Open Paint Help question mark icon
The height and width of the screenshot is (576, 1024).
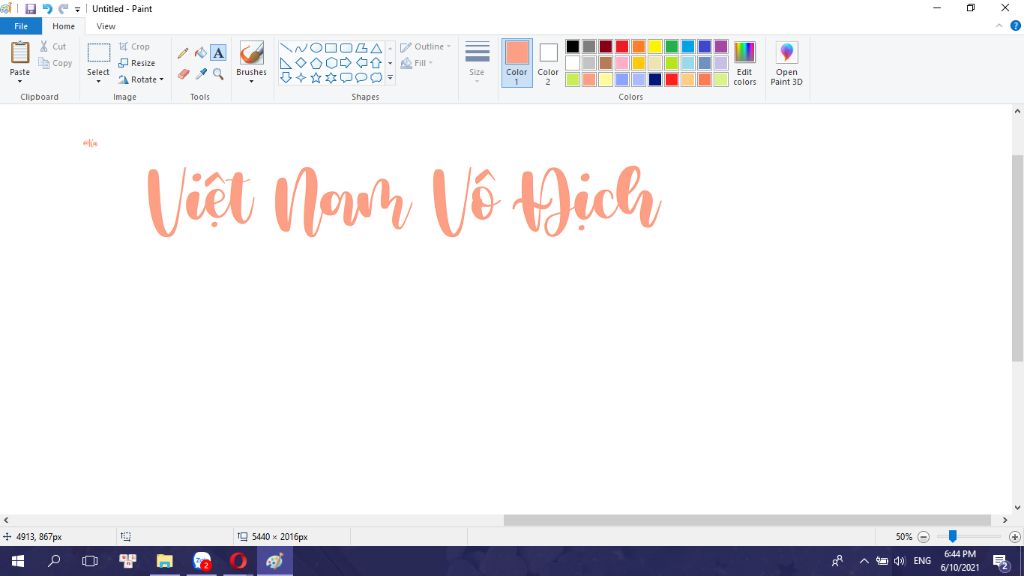1016,26
